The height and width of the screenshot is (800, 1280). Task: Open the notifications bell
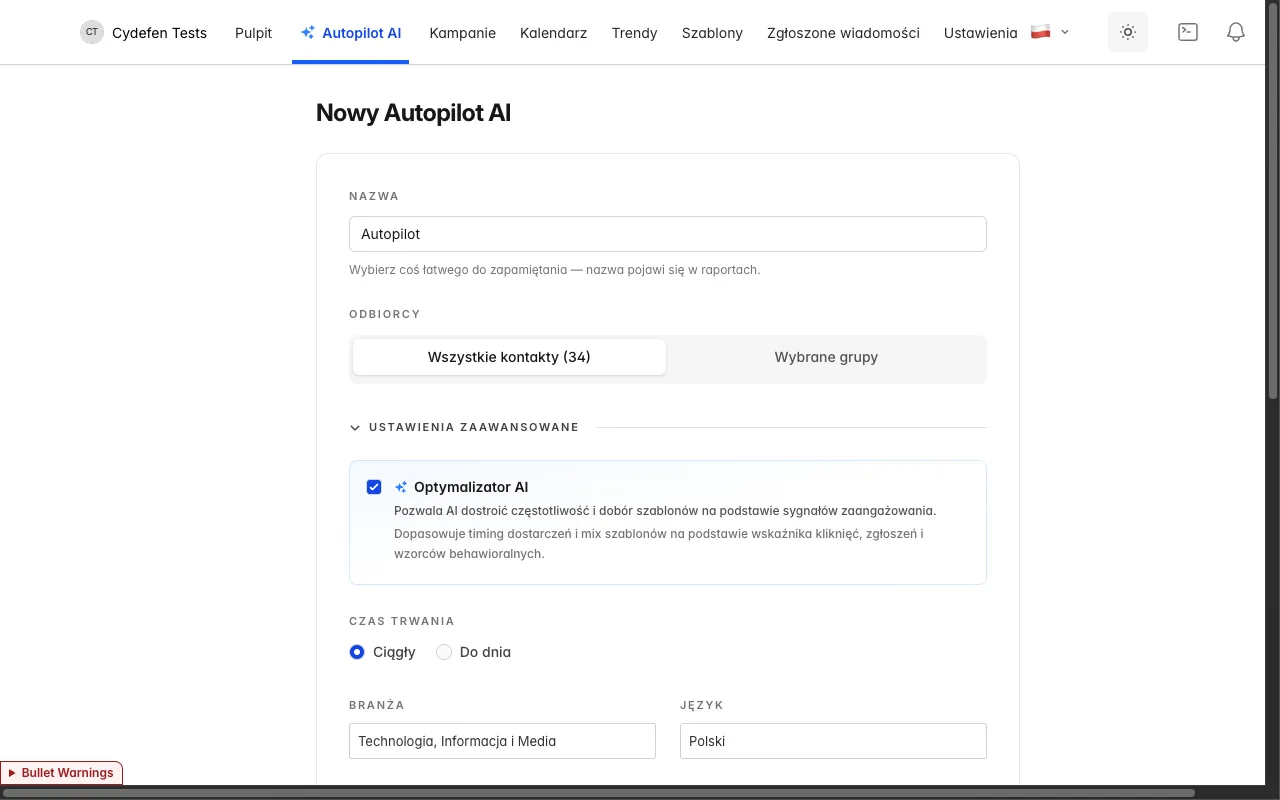coord(1236,32)
